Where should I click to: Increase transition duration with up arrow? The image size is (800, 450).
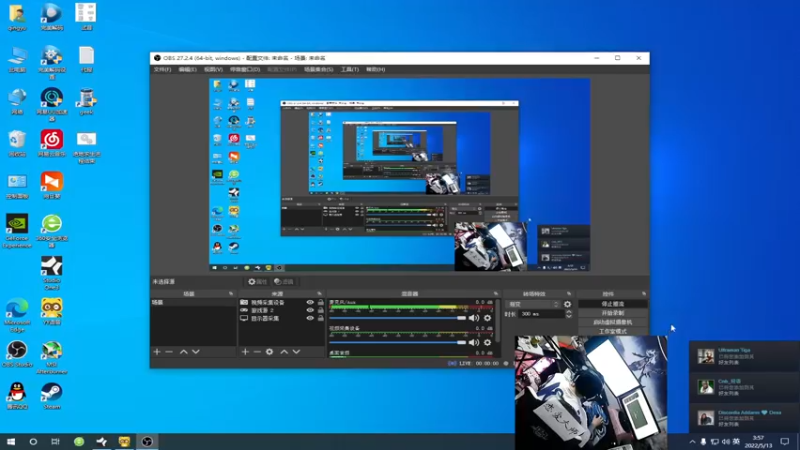(x=568, y=312)
